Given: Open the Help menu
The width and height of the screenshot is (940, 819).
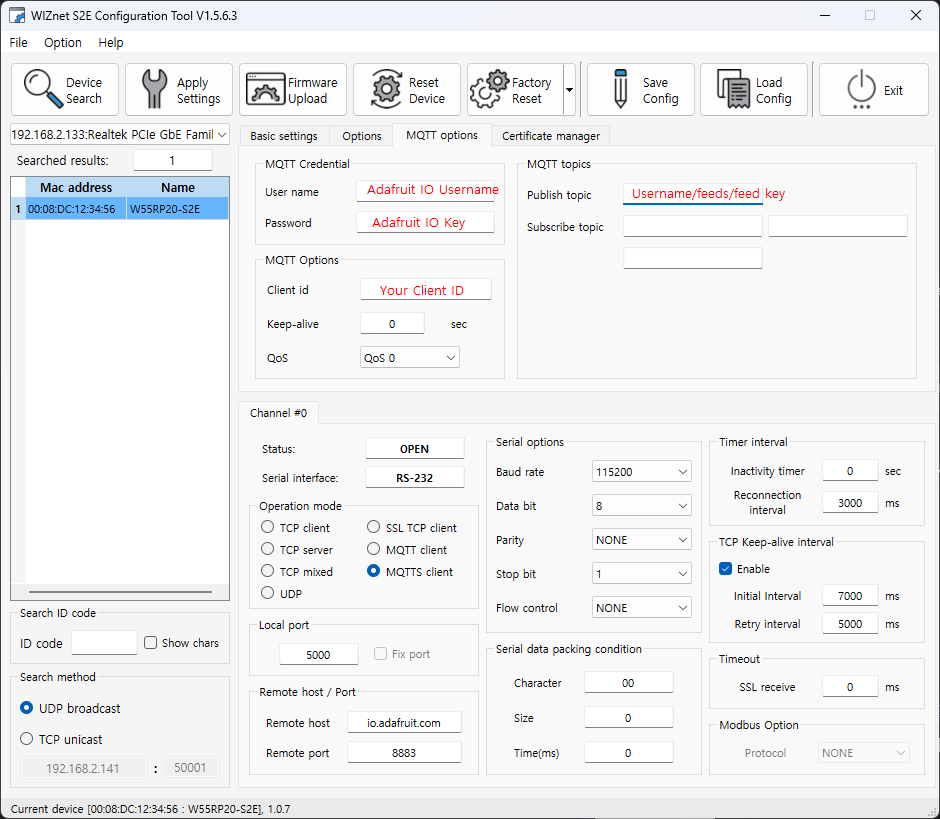Looking at the screenshot, I should point(111,43).
